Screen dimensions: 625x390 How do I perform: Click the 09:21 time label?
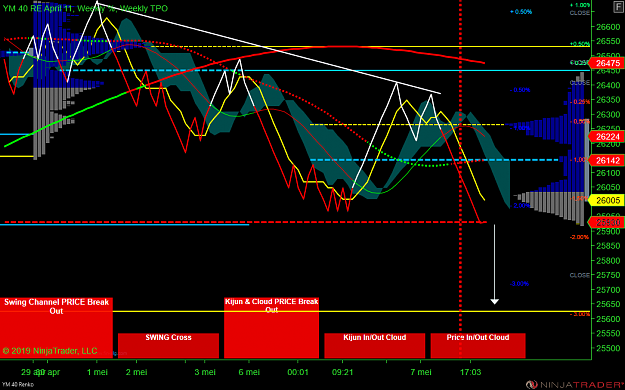click(x=342, y=372)
